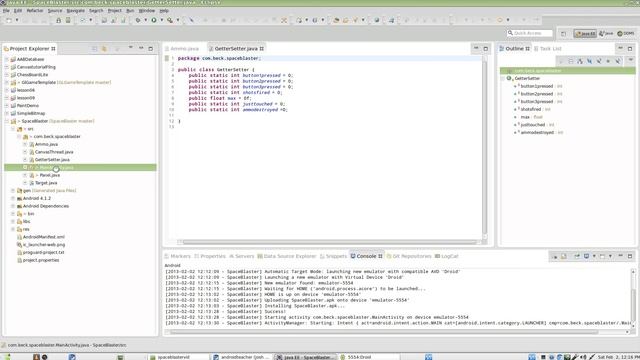Open the Debug button dropdown arrow
This screenshot has height=360, width=640.
pyautogui.click(x=145, y=20)
